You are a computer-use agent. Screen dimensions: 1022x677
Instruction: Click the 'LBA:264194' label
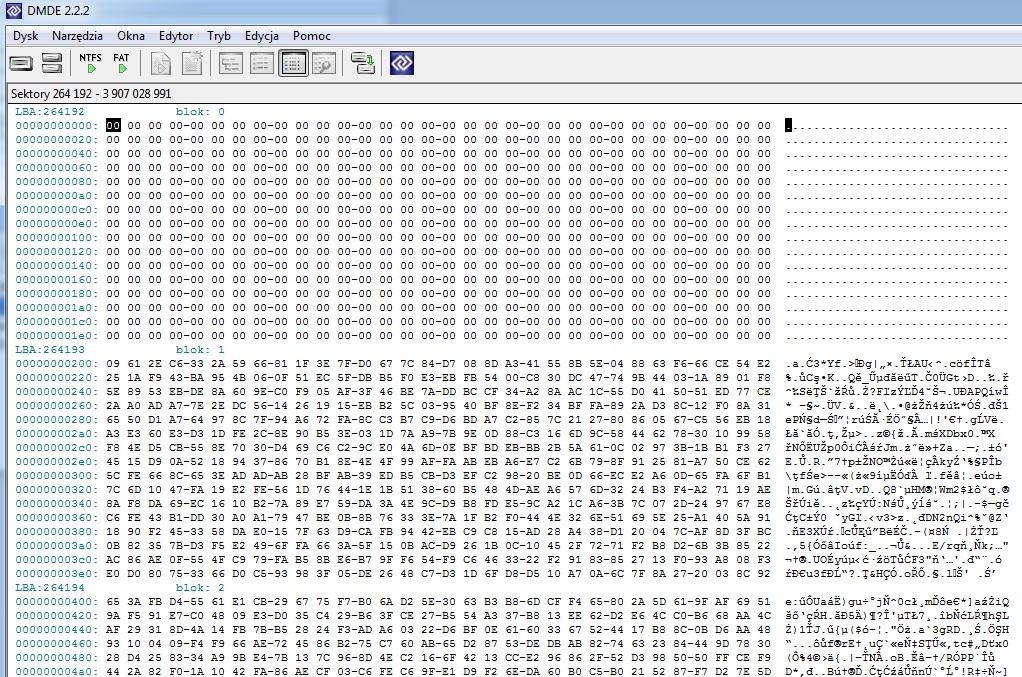[50, 587]
